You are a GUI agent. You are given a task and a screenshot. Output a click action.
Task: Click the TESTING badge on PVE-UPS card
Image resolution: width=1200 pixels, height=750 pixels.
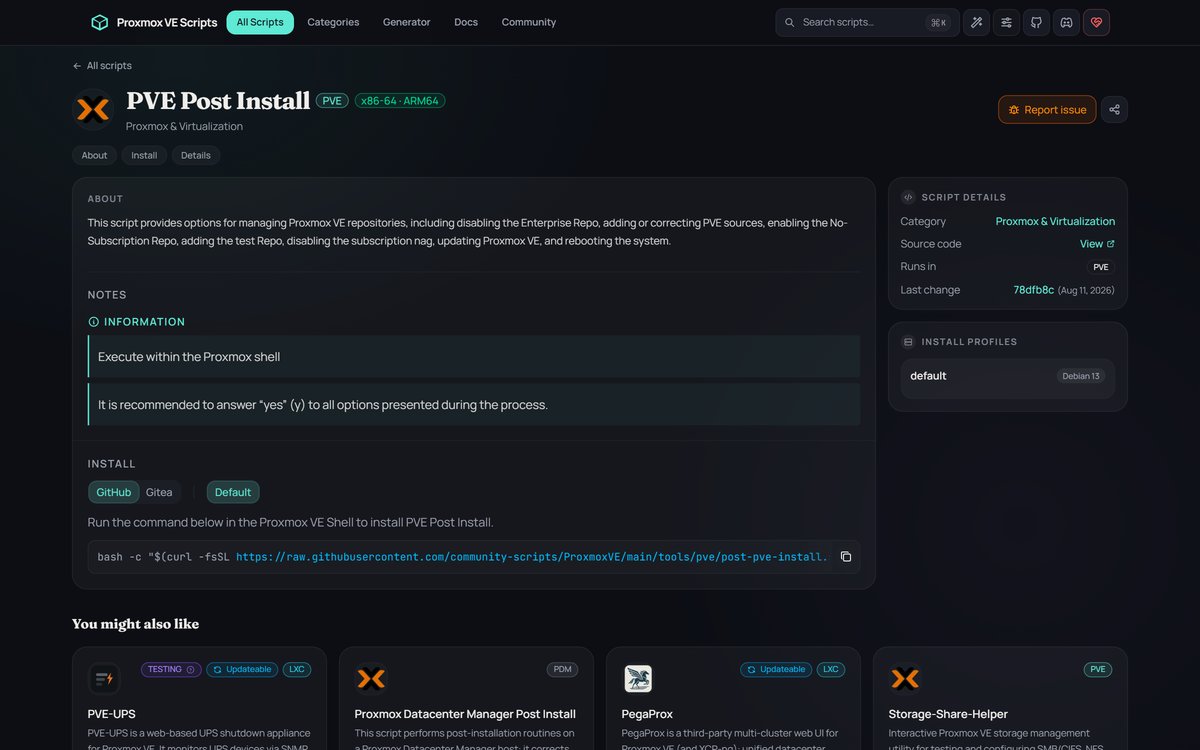tap(171, 669)
